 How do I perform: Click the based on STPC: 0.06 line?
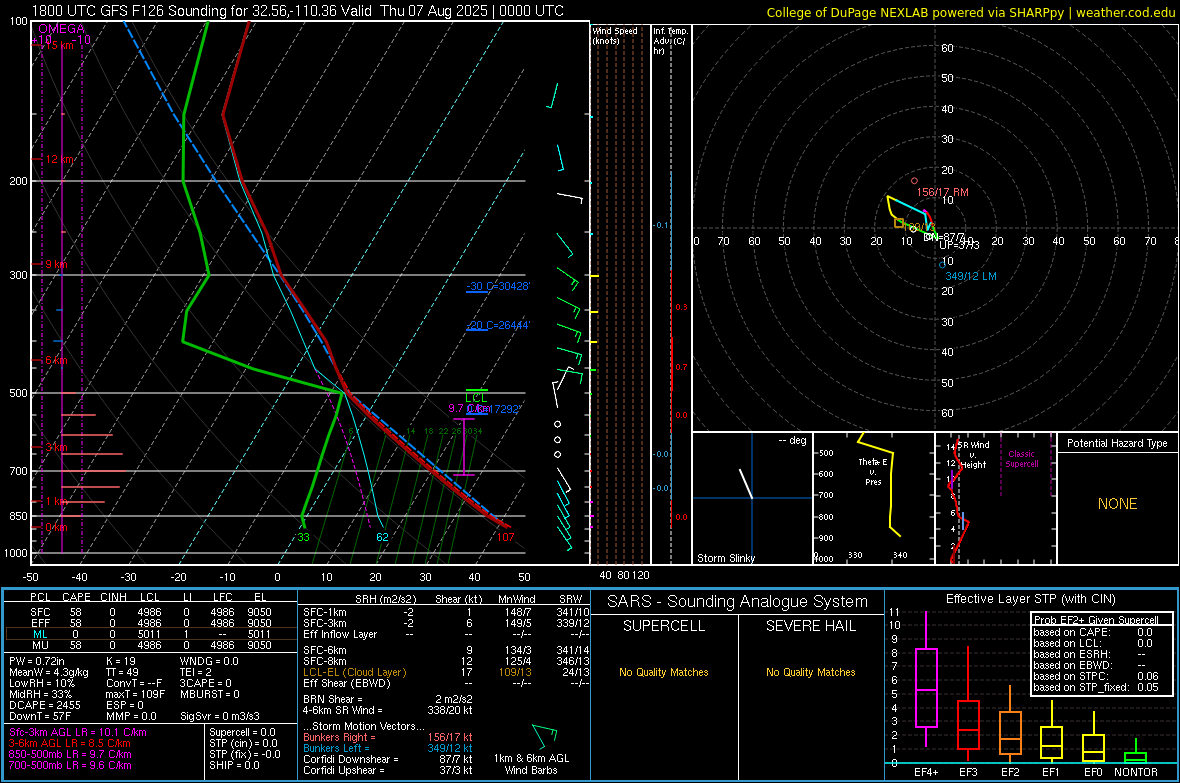coord(1096,676)
